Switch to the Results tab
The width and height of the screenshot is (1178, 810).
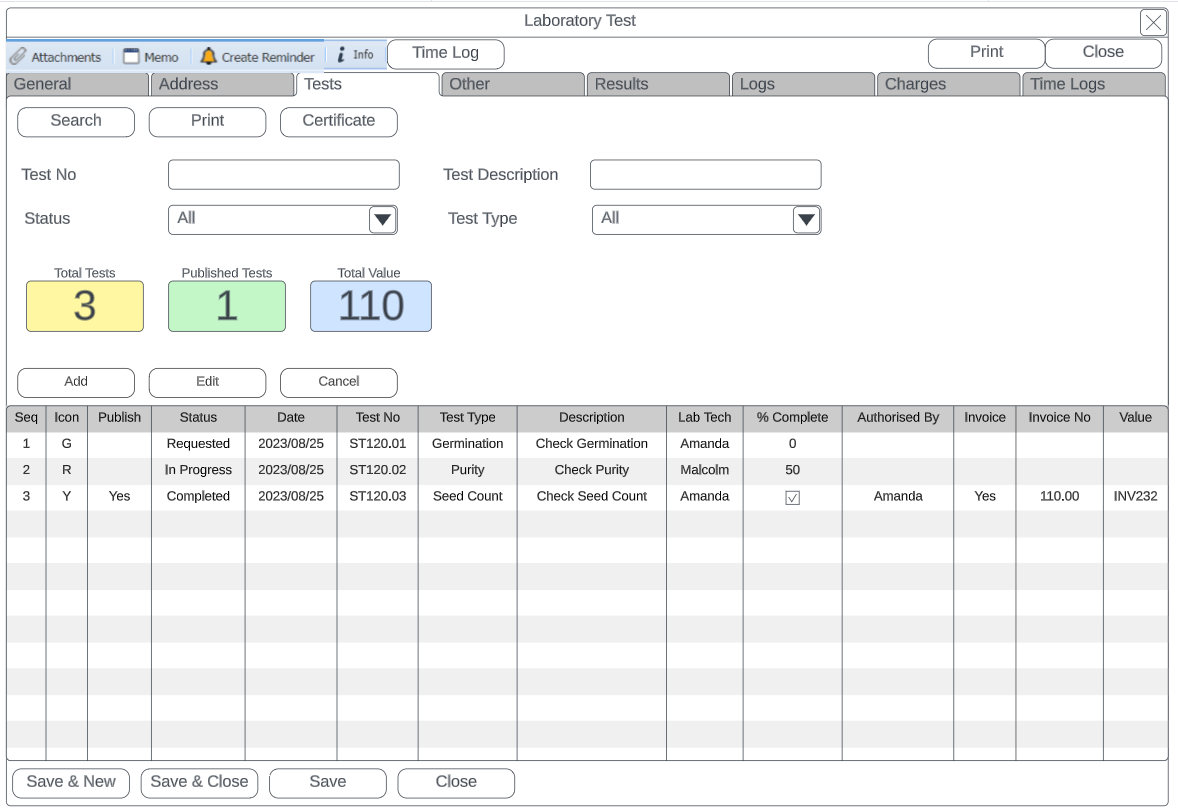(657, 84)
